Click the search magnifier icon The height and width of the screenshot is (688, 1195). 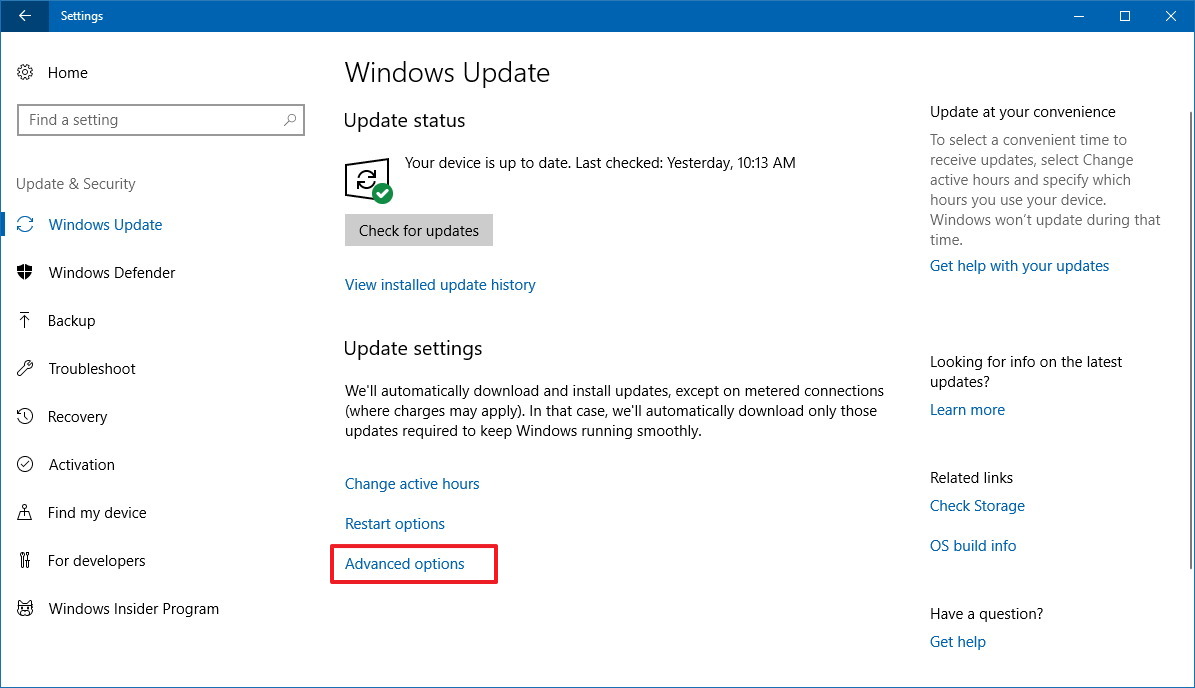[x=290, y=119]
